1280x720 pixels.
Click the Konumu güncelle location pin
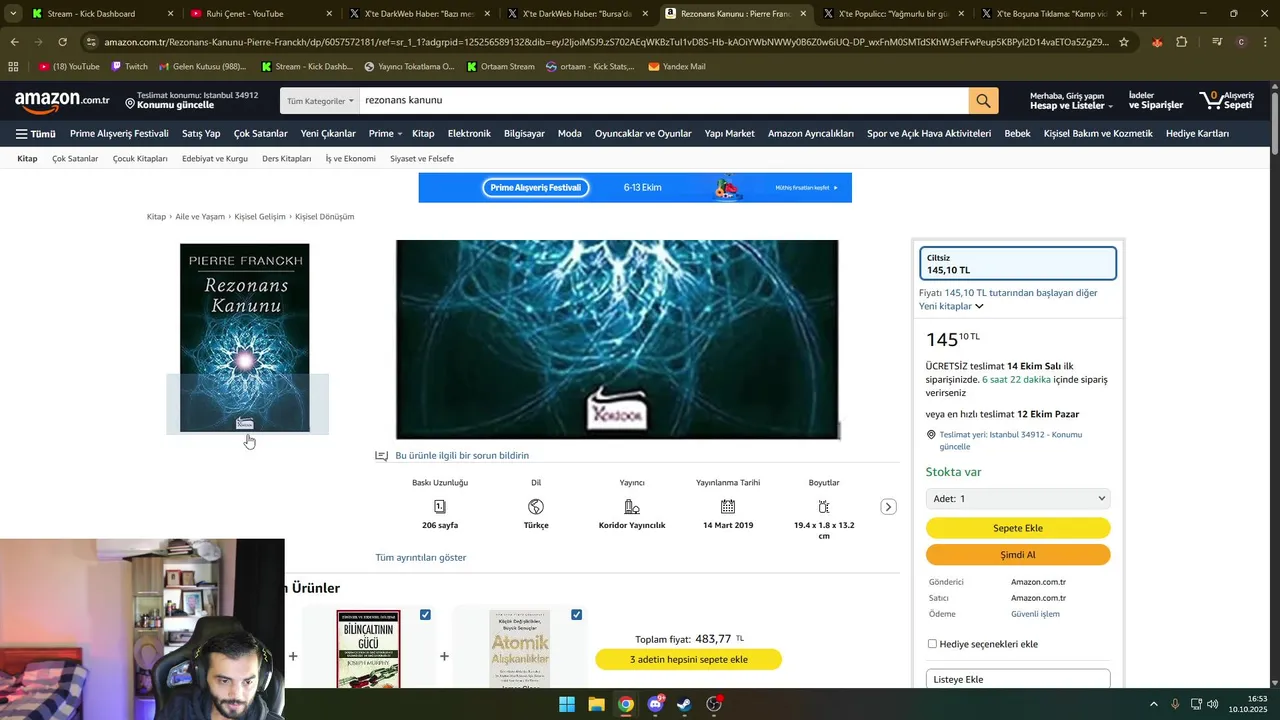pyautogui.click(x=130, y=101)
